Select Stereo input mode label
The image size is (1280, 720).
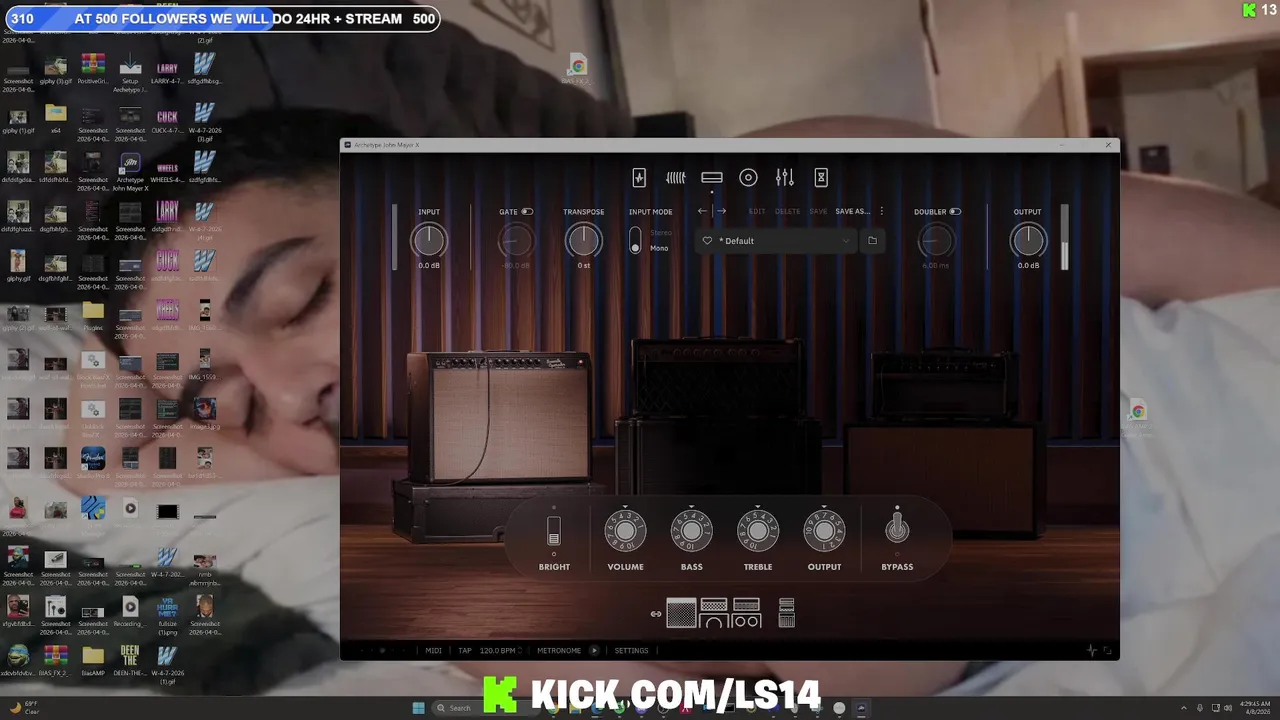pos(661,233)
